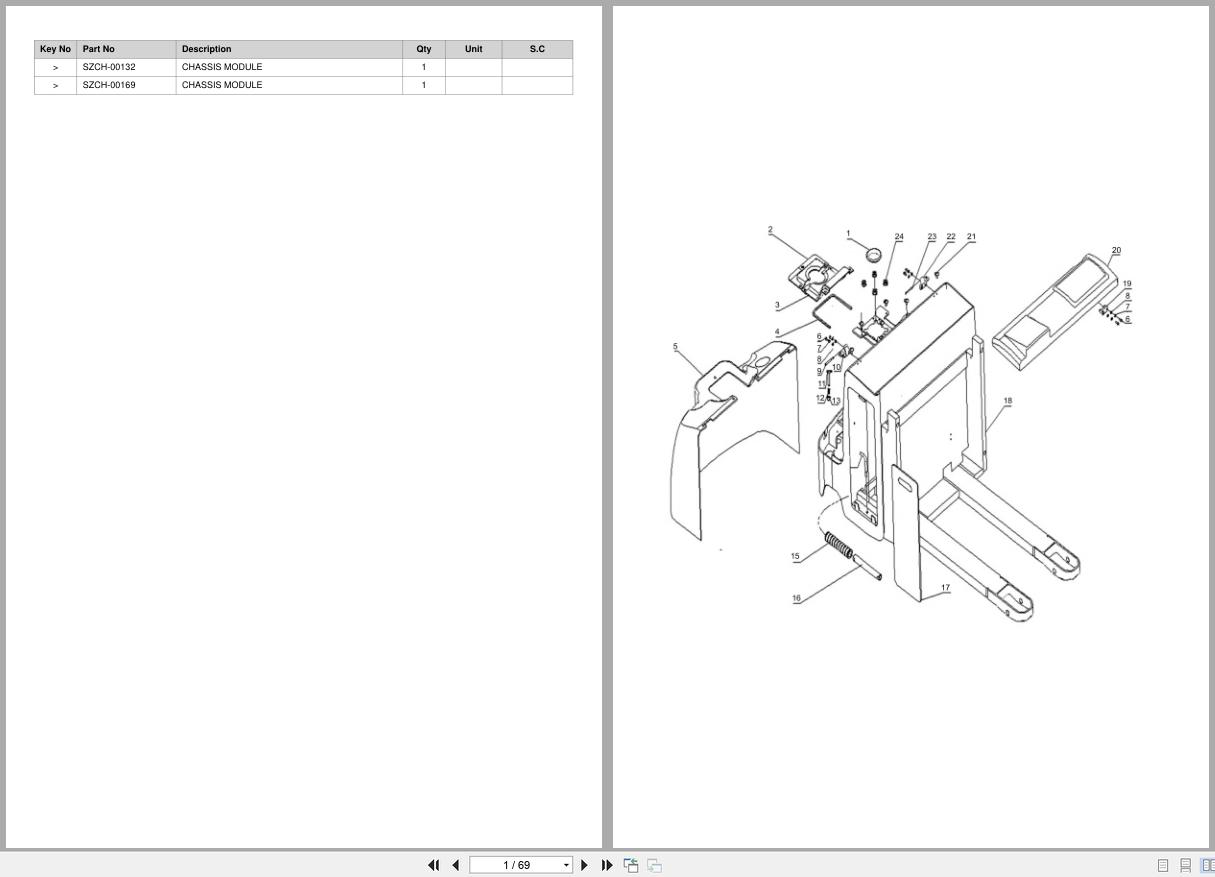
Task: Click callout number 24 on the diagram
Action: click(x=899, y=238)
